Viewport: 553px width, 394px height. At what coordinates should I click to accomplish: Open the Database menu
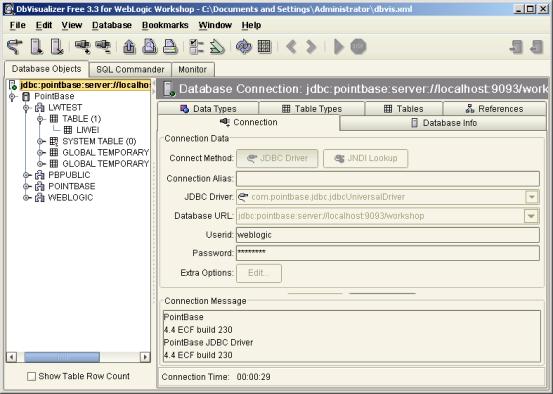click(x=112, y=25)
